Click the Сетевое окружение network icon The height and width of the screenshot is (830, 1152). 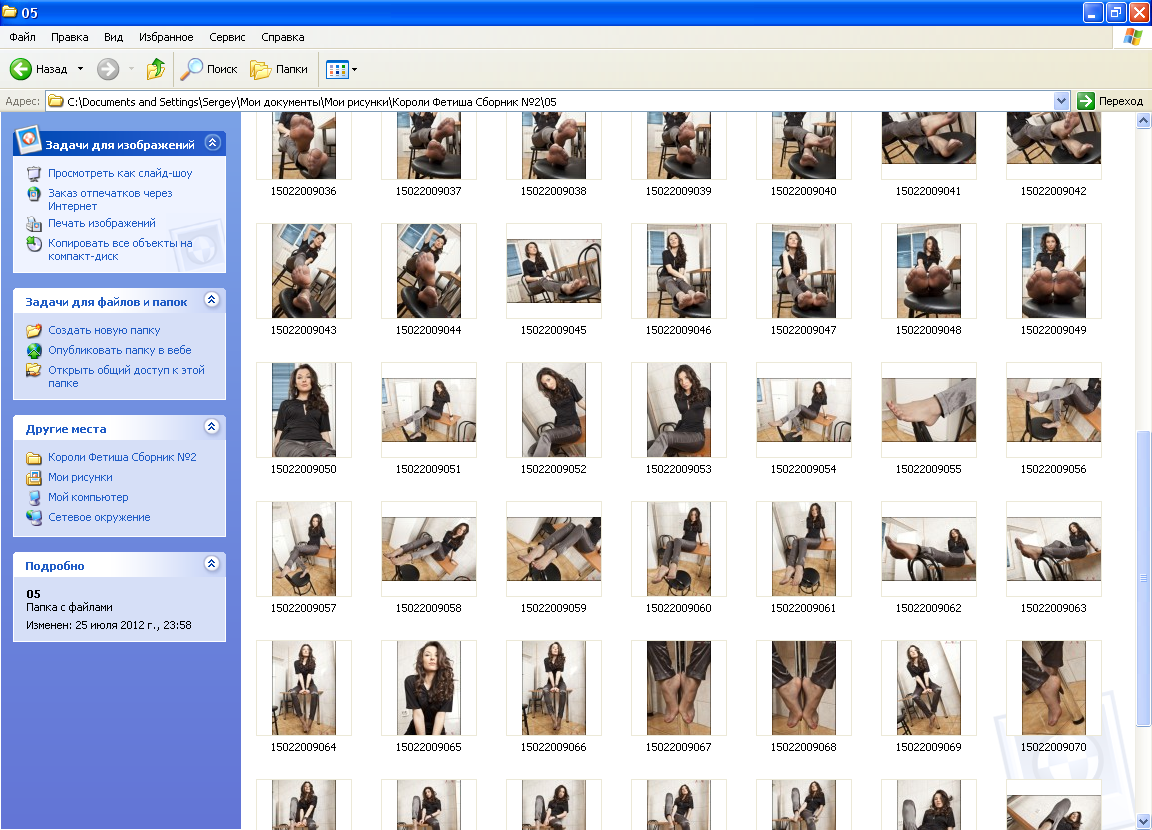[x=34, y=517]
